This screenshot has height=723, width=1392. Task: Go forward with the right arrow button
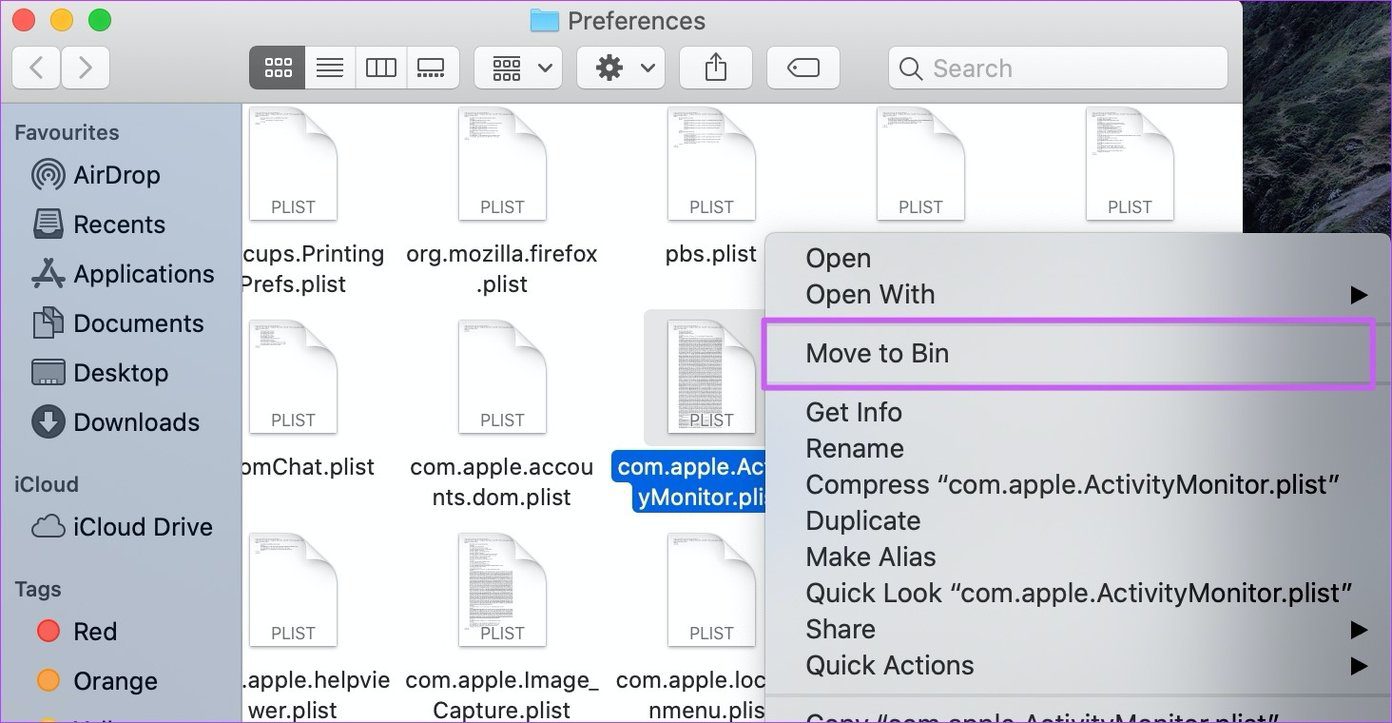(86, 68)
